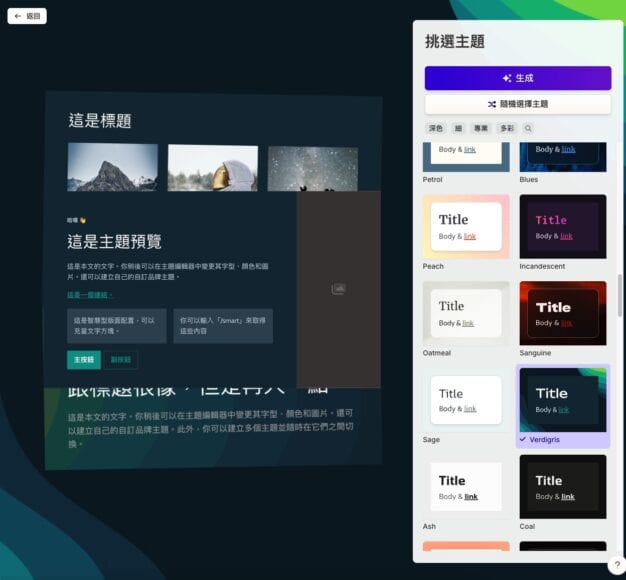
Task: Apply the Sage theme
Action: 465,400
